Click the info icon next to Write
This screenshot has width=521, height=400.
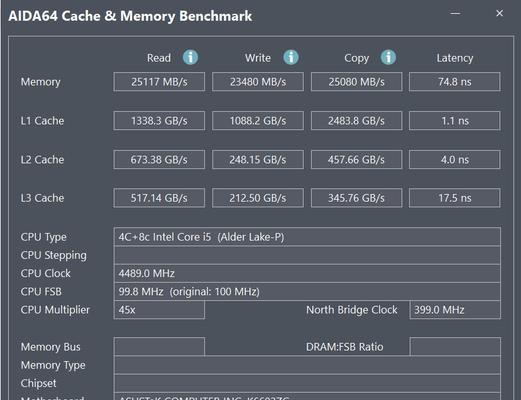[x=291, y=57]
